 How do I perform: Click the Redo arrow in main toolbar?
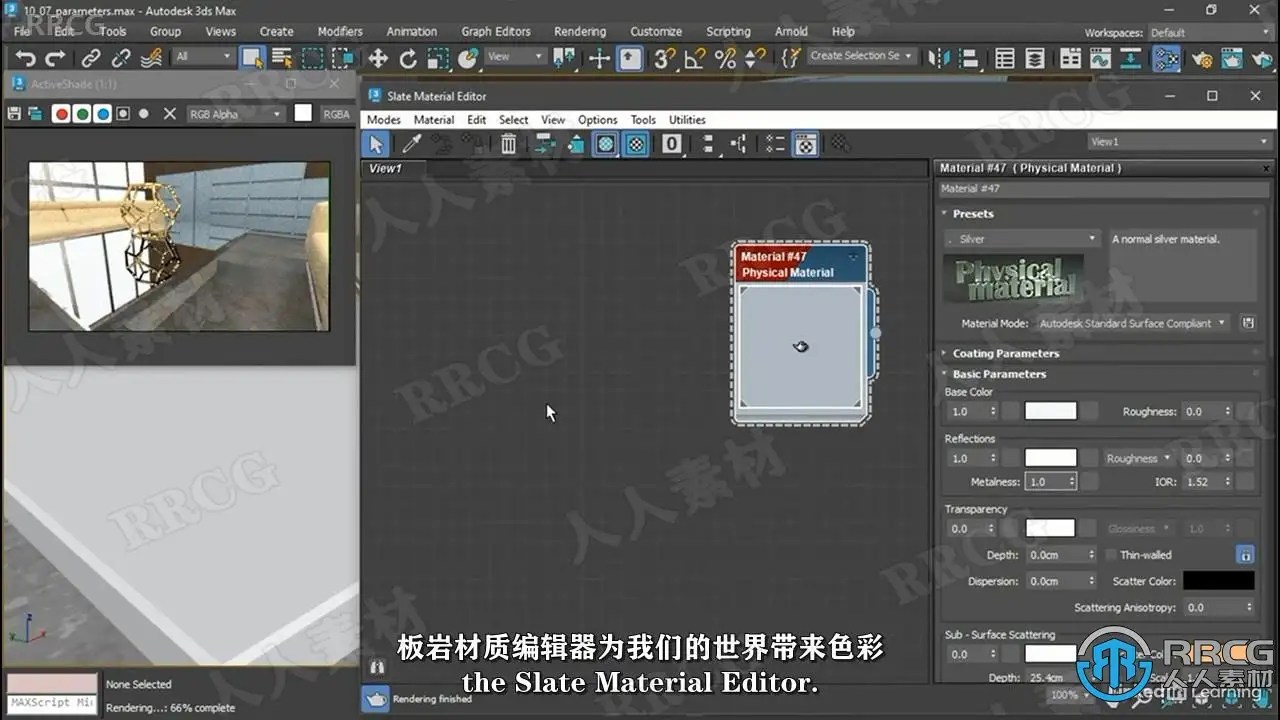56,59
